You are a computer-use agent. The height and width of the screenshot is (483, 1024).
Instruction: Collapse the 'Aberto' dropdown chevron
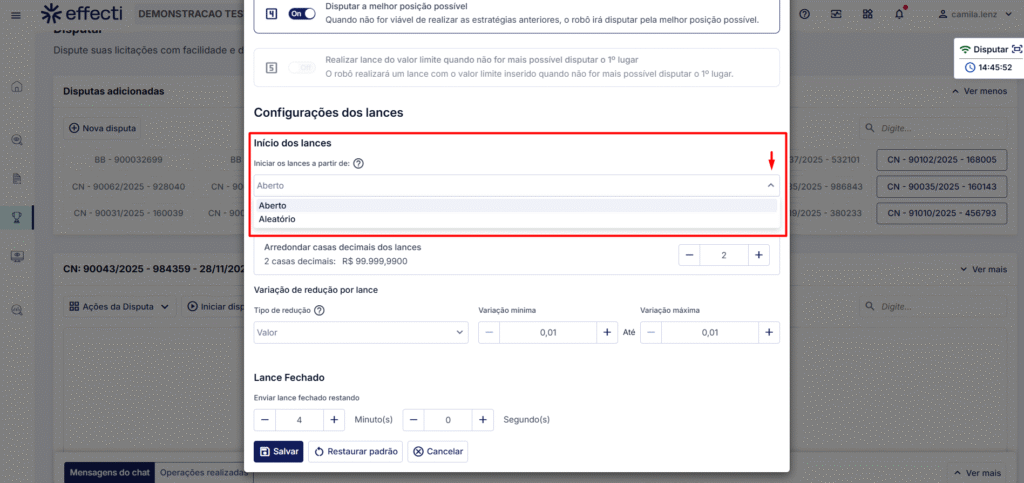coord(770,185)
